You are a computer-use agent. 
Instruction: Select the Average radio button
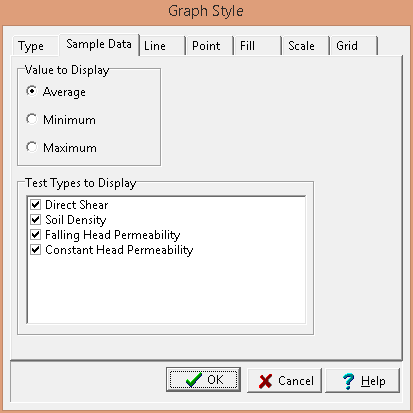pos(32,91)
